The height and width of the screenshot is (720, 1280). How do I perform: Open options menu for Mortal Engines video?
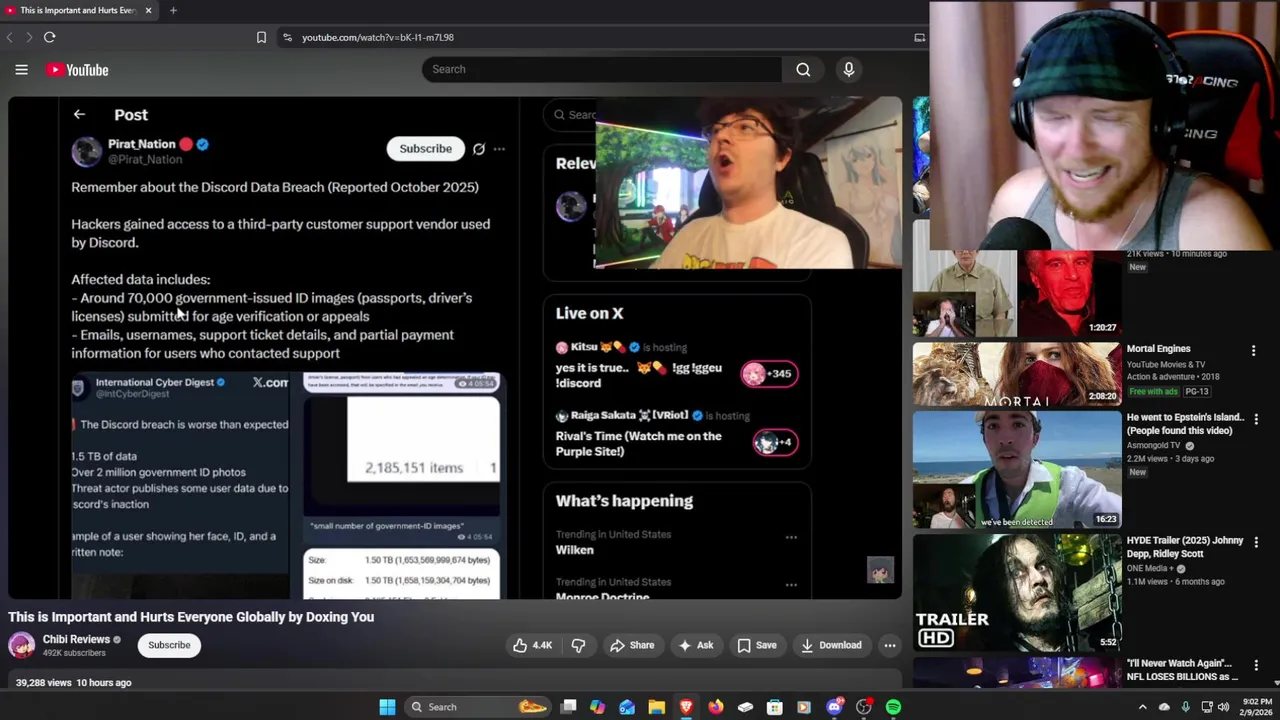(1253, 350)
